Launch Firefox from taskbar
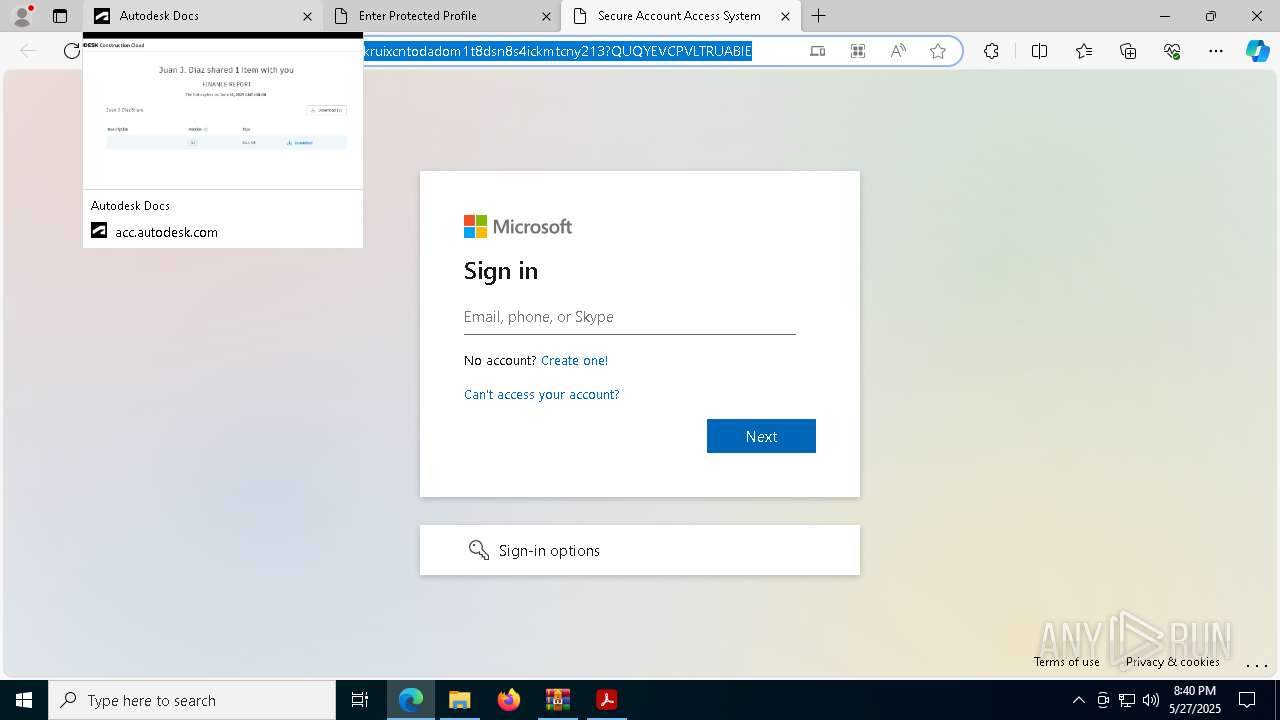 click(509, 700)
